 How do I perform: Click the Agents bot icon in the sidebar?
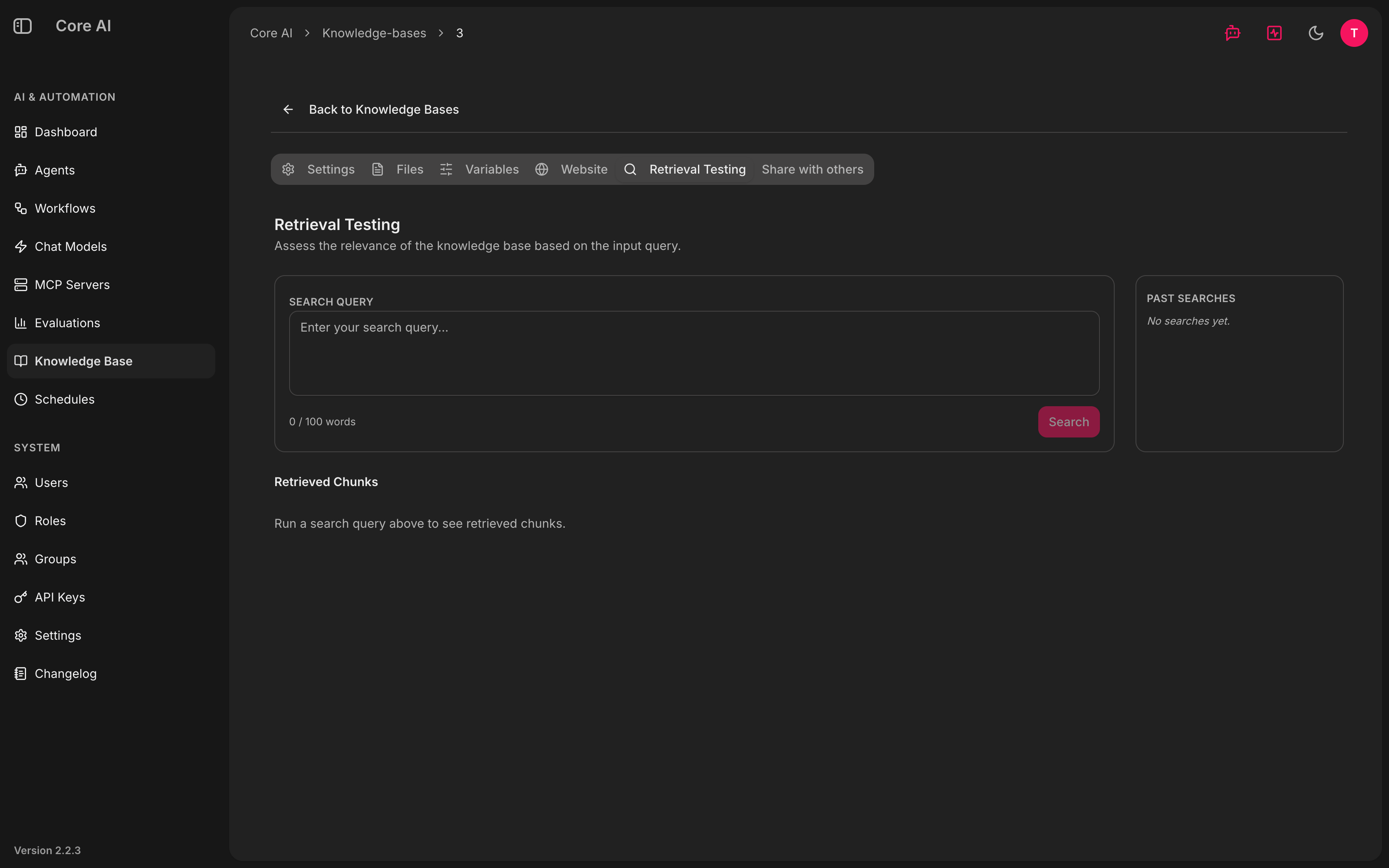point(21,170)
